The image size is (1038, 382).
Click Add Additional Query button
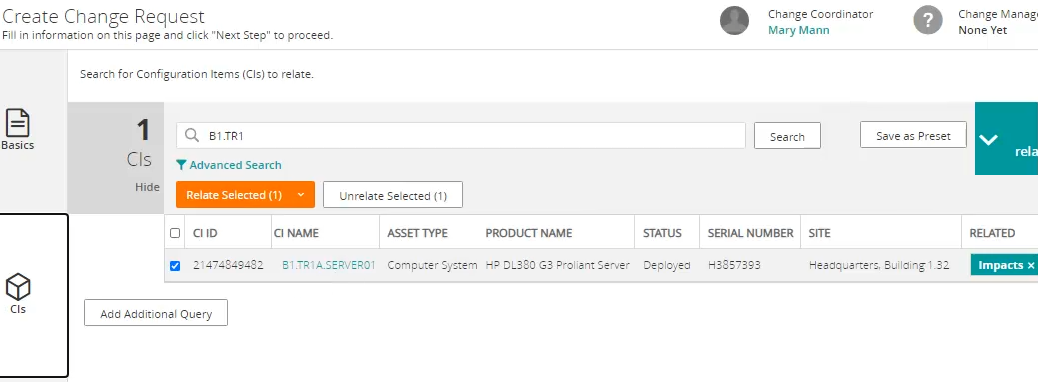[x=156, y=313]
